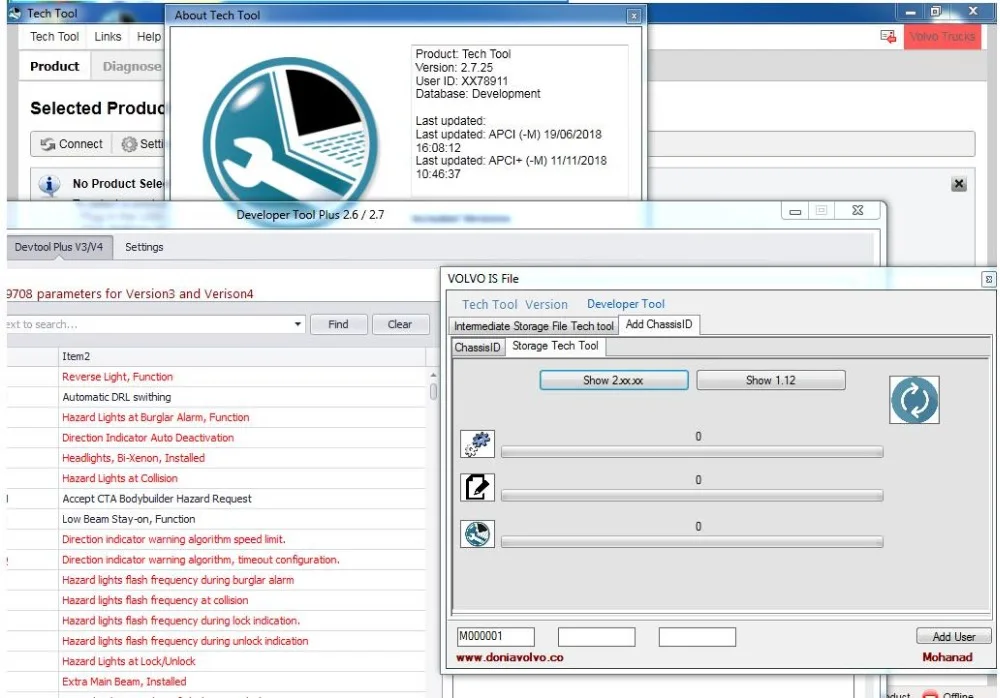Switch to the ChassisID sub-tab

pos(477,347)
